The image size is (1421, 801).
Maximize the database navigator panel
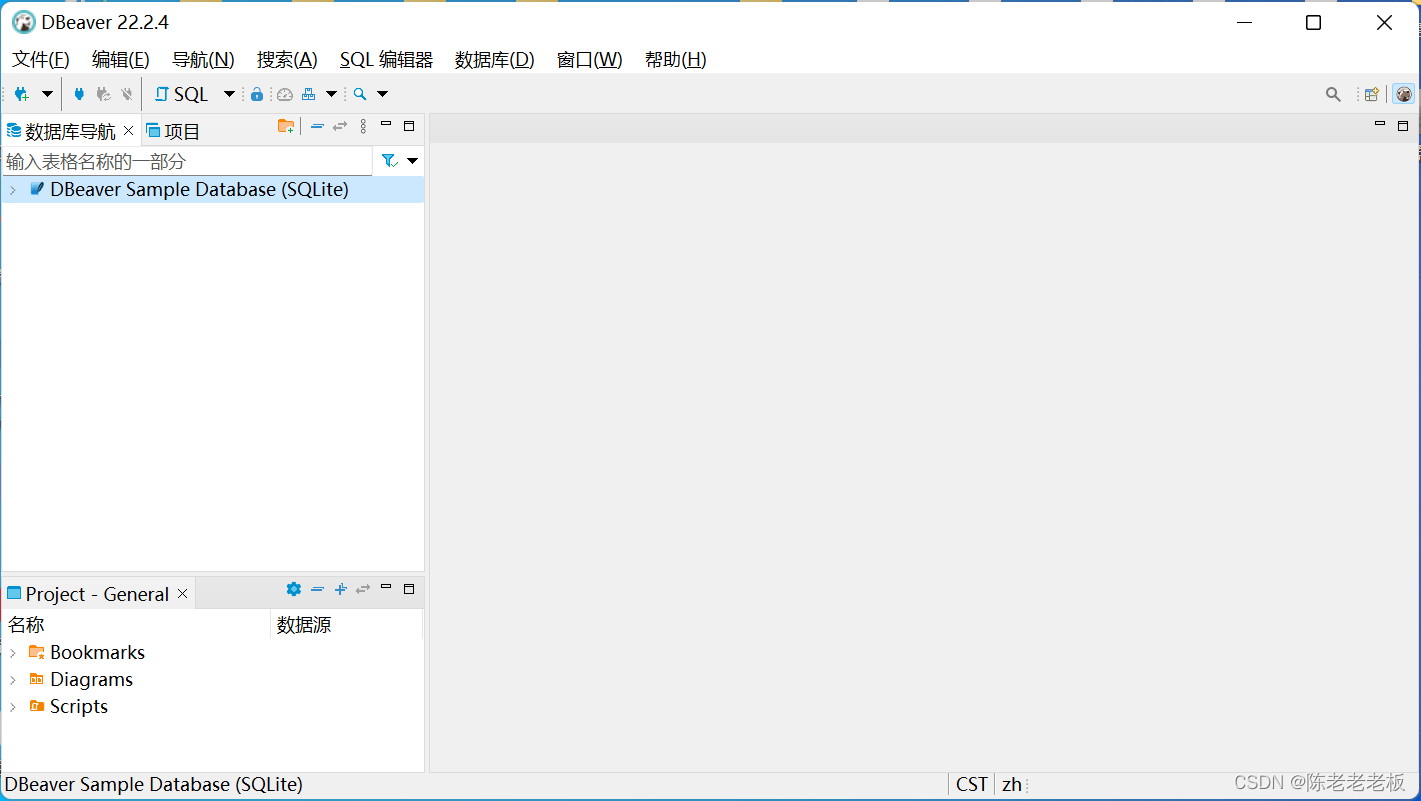(409, 126)
